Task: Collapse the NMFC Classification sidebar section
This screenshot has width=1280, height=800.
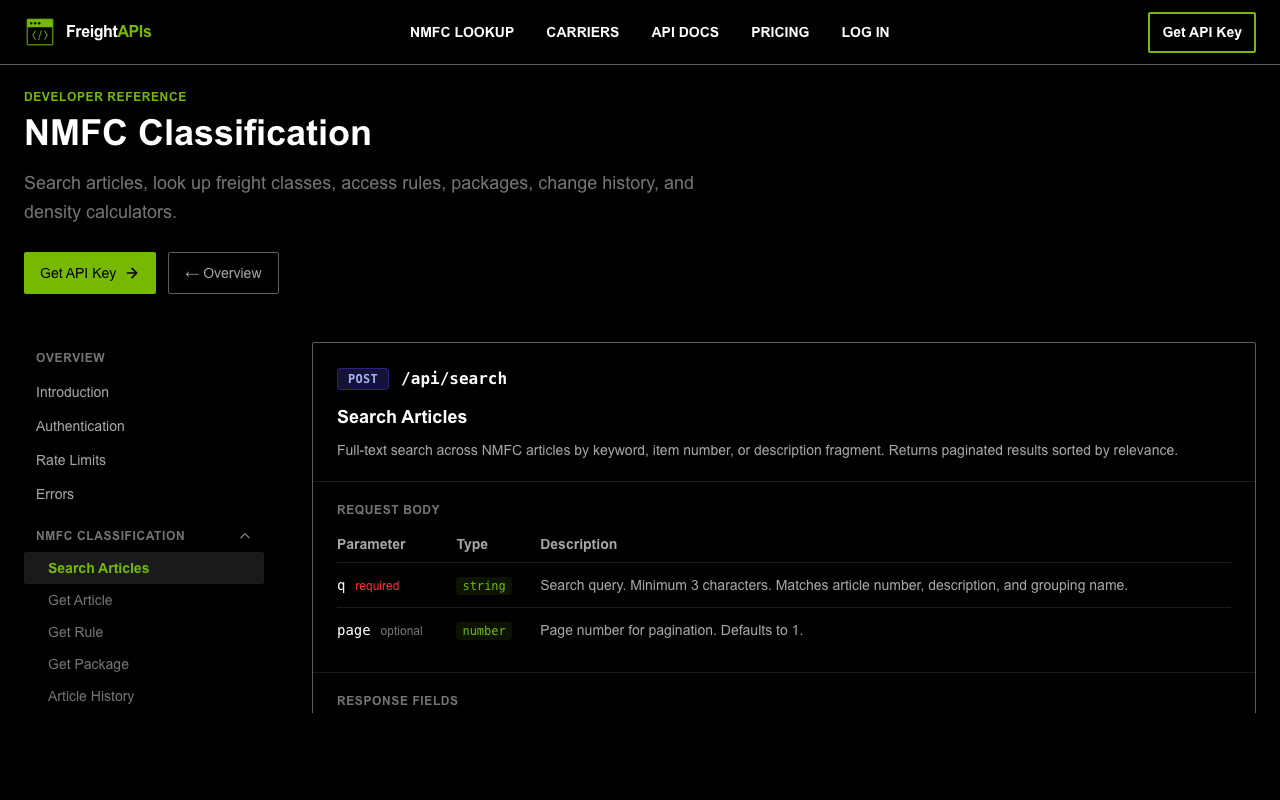Action: (x=245, y=536)
